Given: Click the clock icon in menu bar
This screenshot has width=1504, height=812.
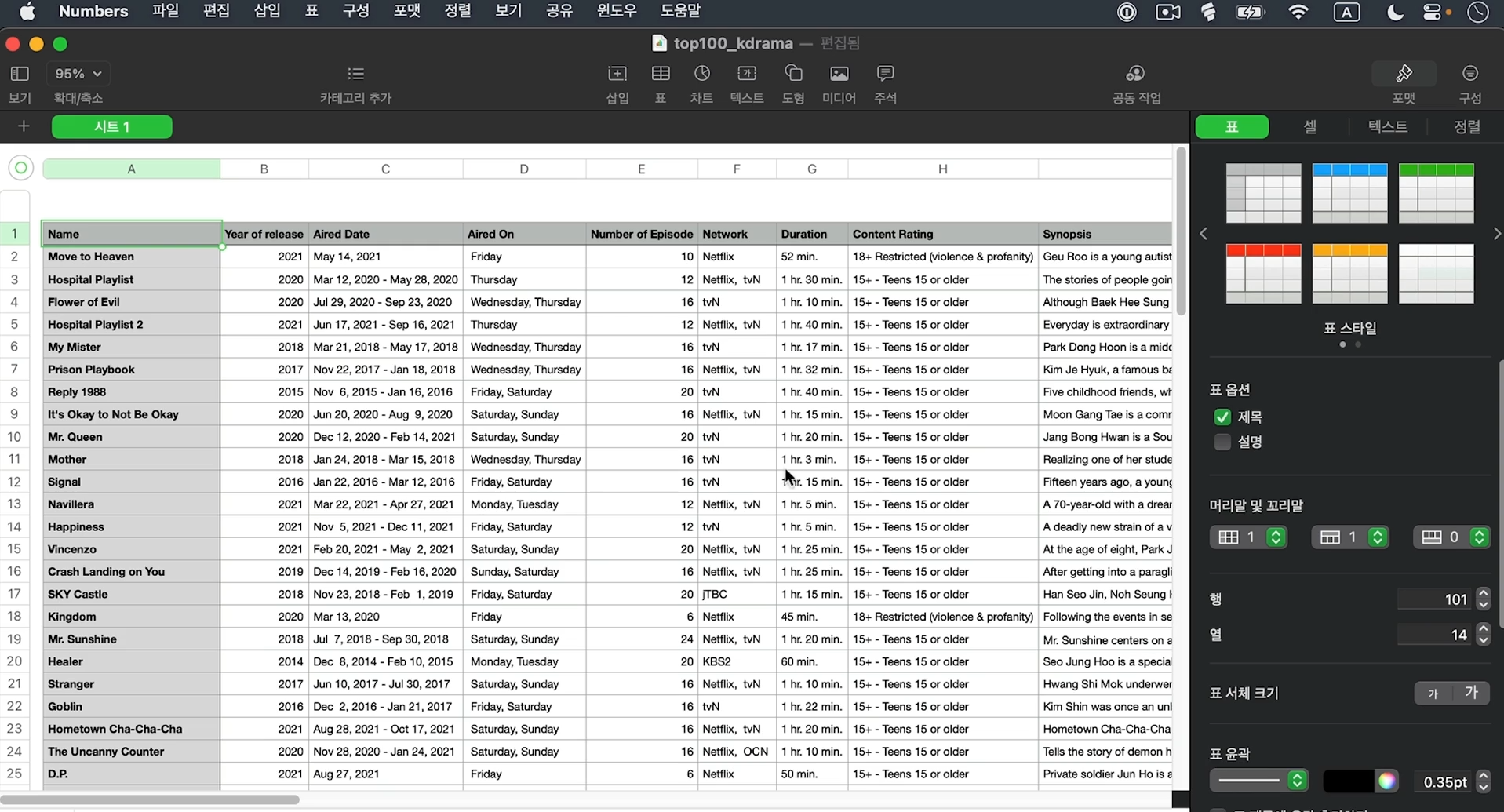Looking at the screenshot, I should click(1478, 12).
